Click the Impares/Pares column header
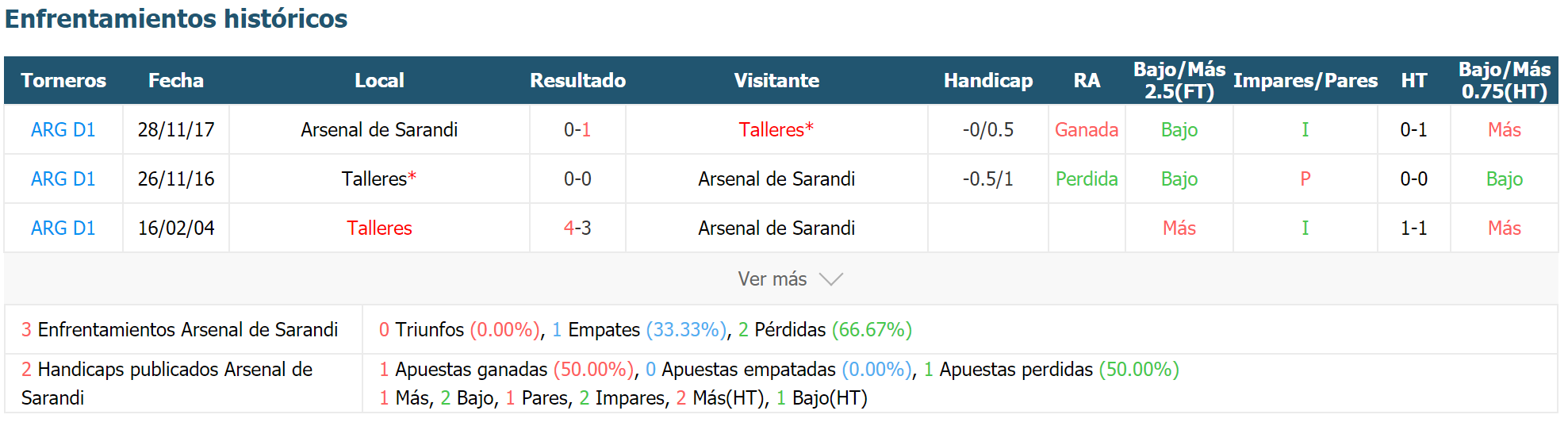The width and height of the screenshot is (1568, 426). tap(1305, 80)
